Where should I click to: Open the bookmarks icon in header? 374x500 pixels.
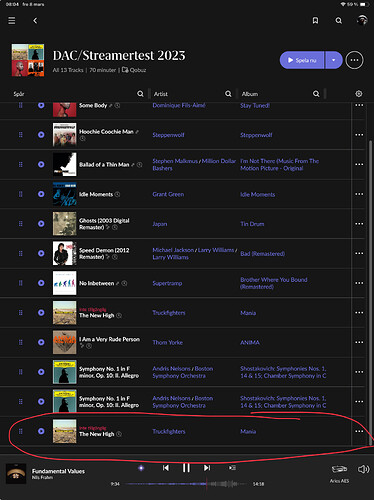315,21
